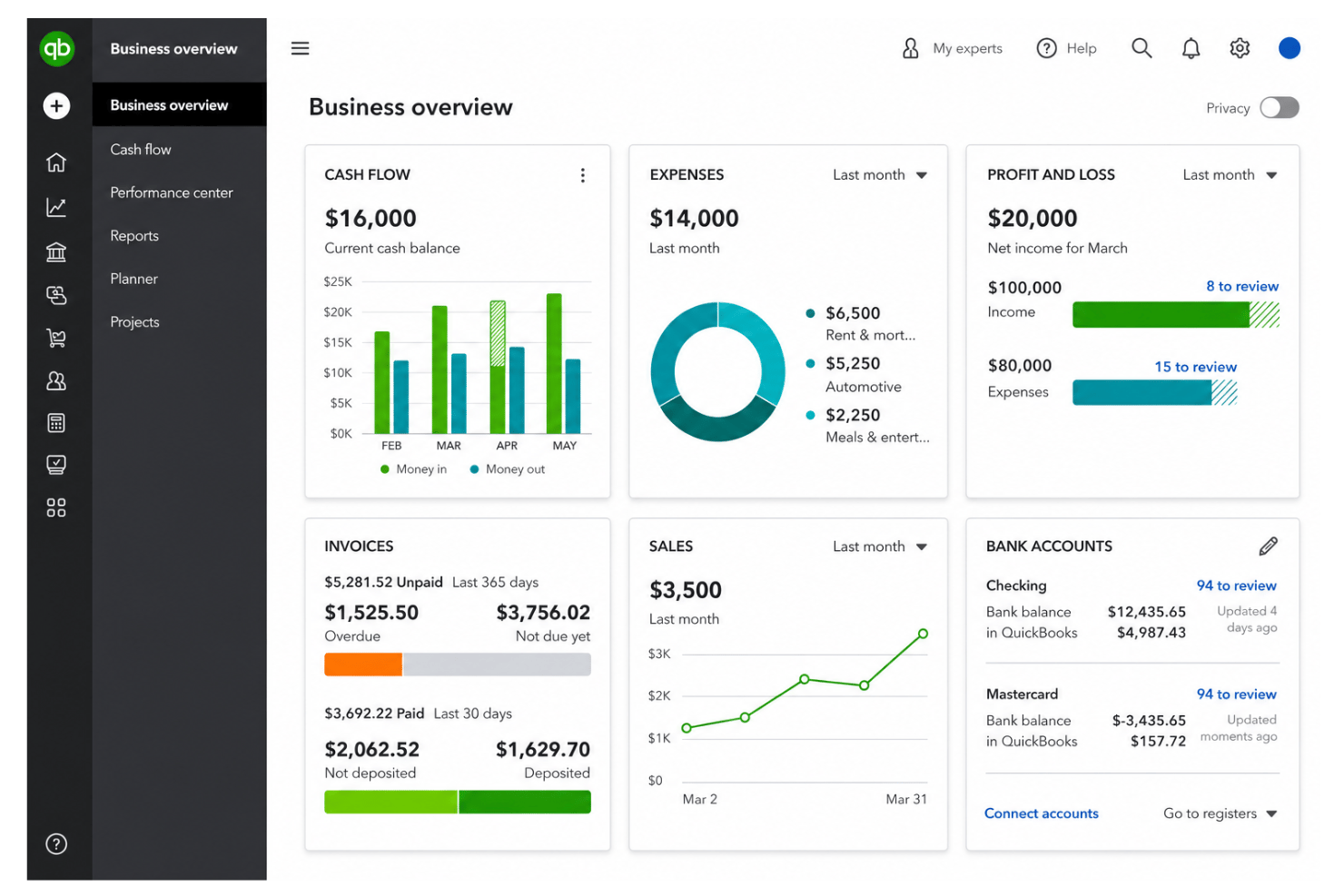Open the bank building sidebar icon

56,251
